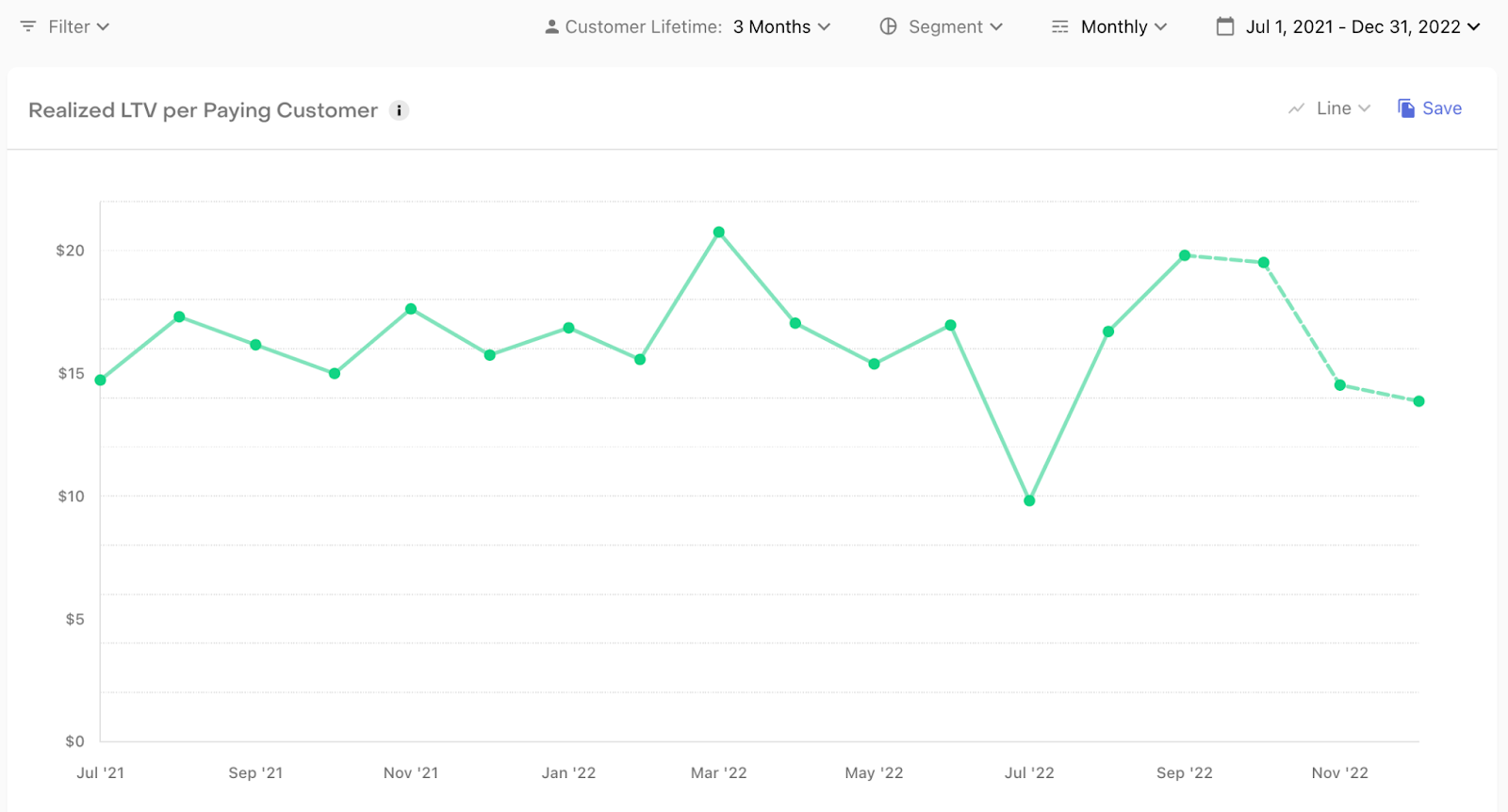Open the Segment dropdown
Viewport: 1508px width, 812px height.
pos(942,26)
